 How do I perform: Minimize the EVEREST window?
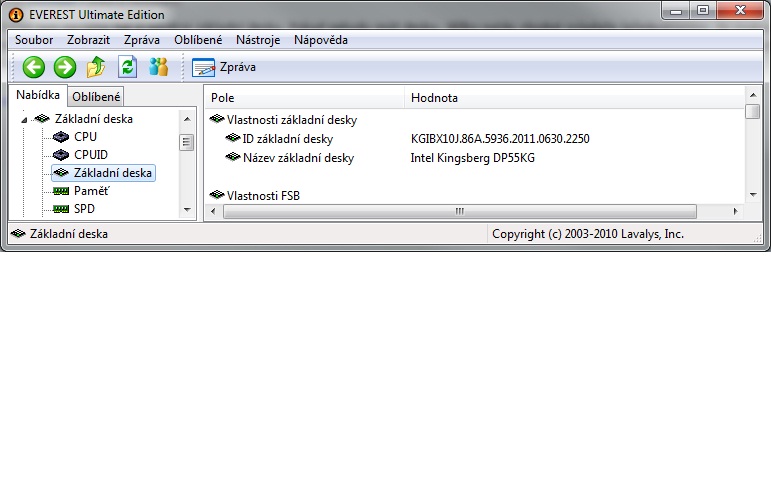click(676, 11)
